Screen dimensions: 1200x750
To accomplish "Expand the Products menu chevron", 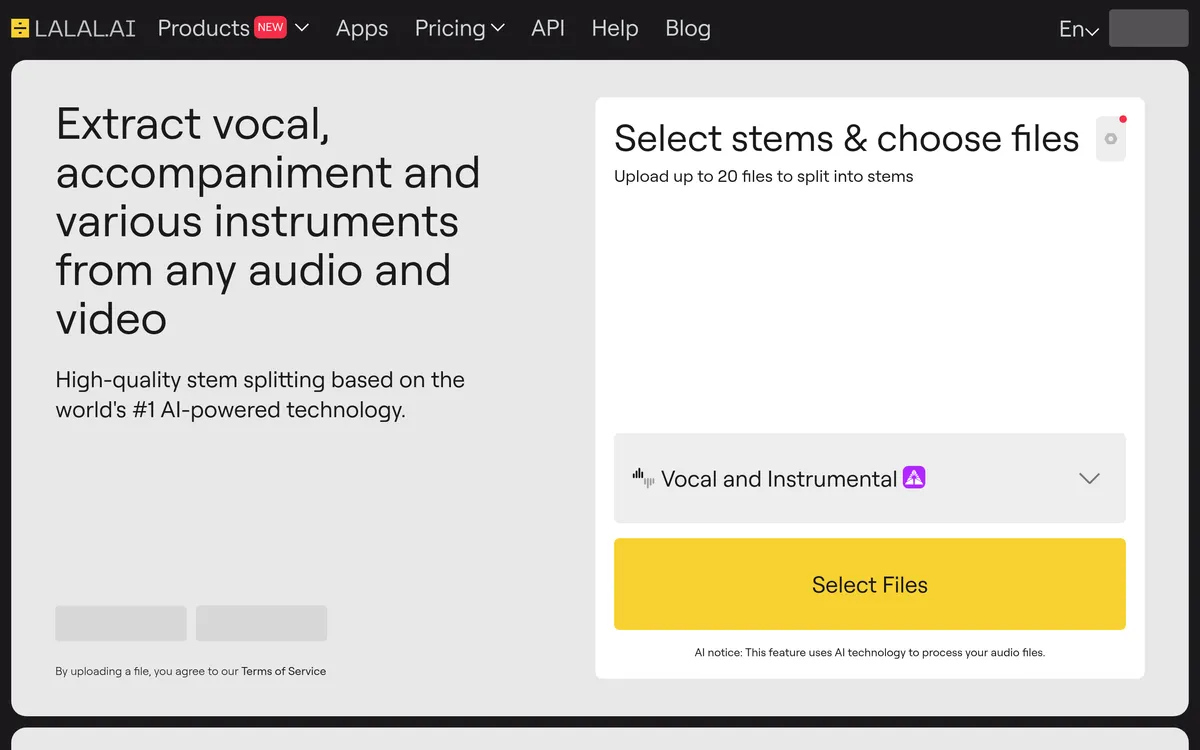I will (x=302, y=28).
